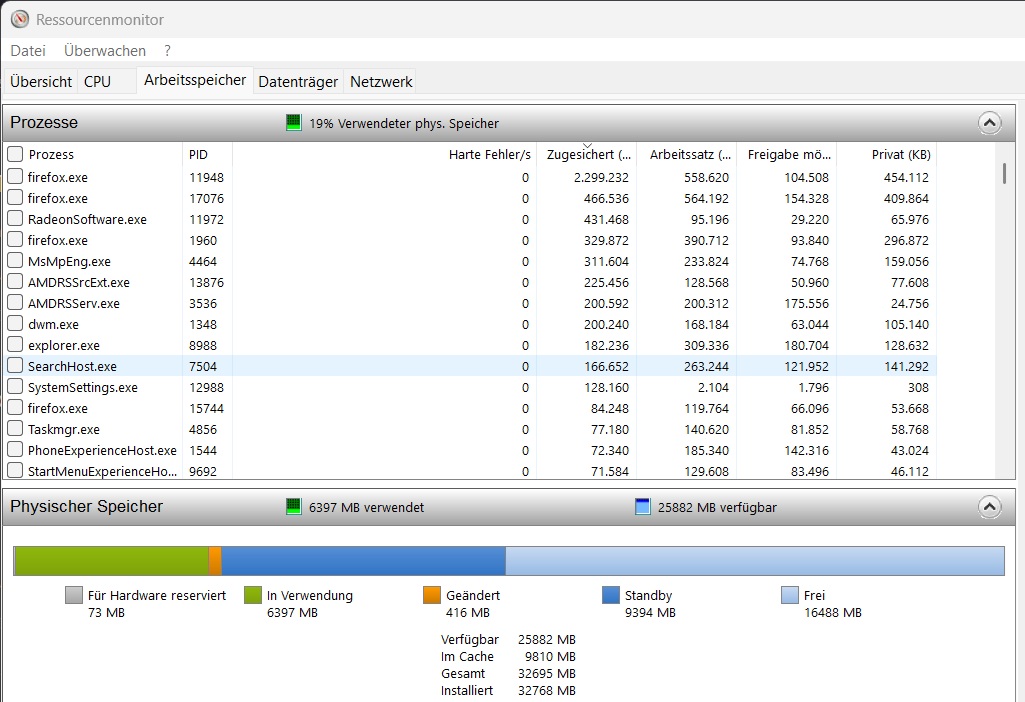The image size is (1025, 702).
Task: Check the firefox.exe PID 1960 checkbox
Action: [x=15, y=239]
